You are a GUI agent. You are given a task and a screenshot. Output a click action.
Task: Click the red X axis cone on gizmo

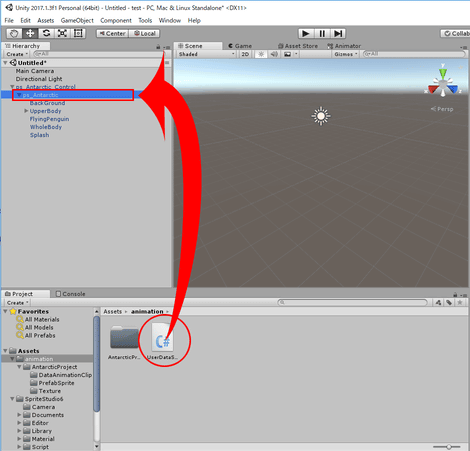433,89
